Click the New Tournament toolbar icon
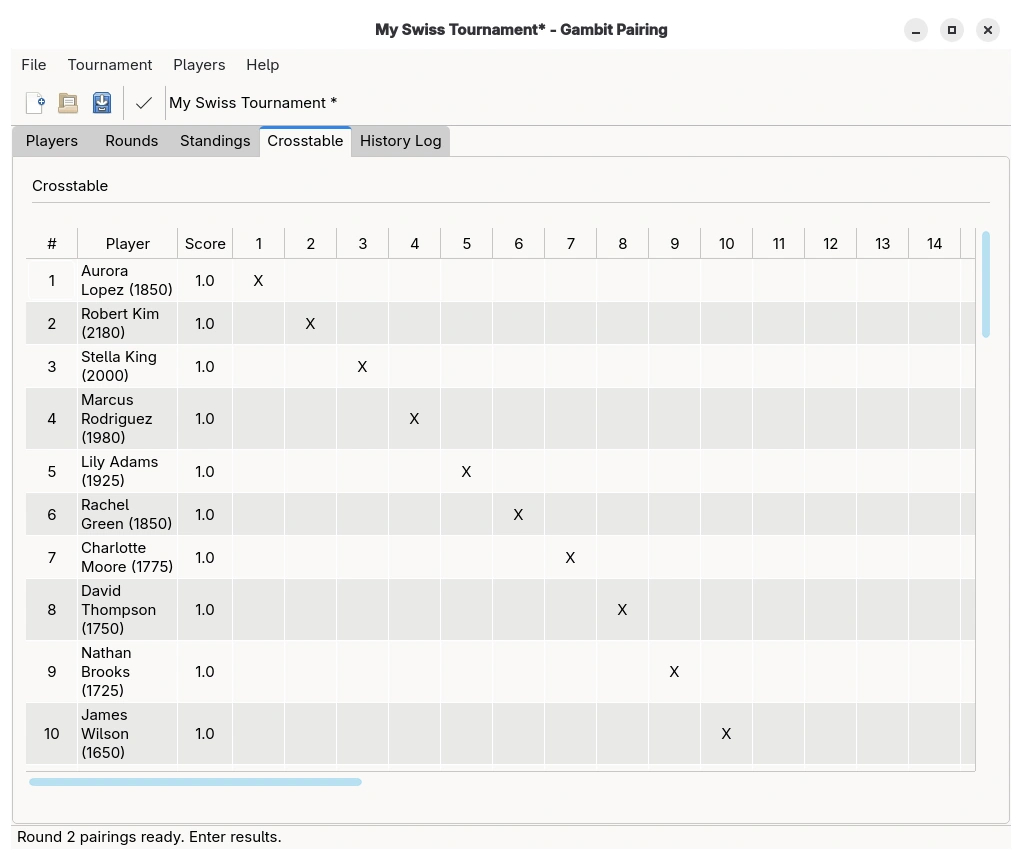This screenshot has width=1022, height=860. [x=35, y=103]
